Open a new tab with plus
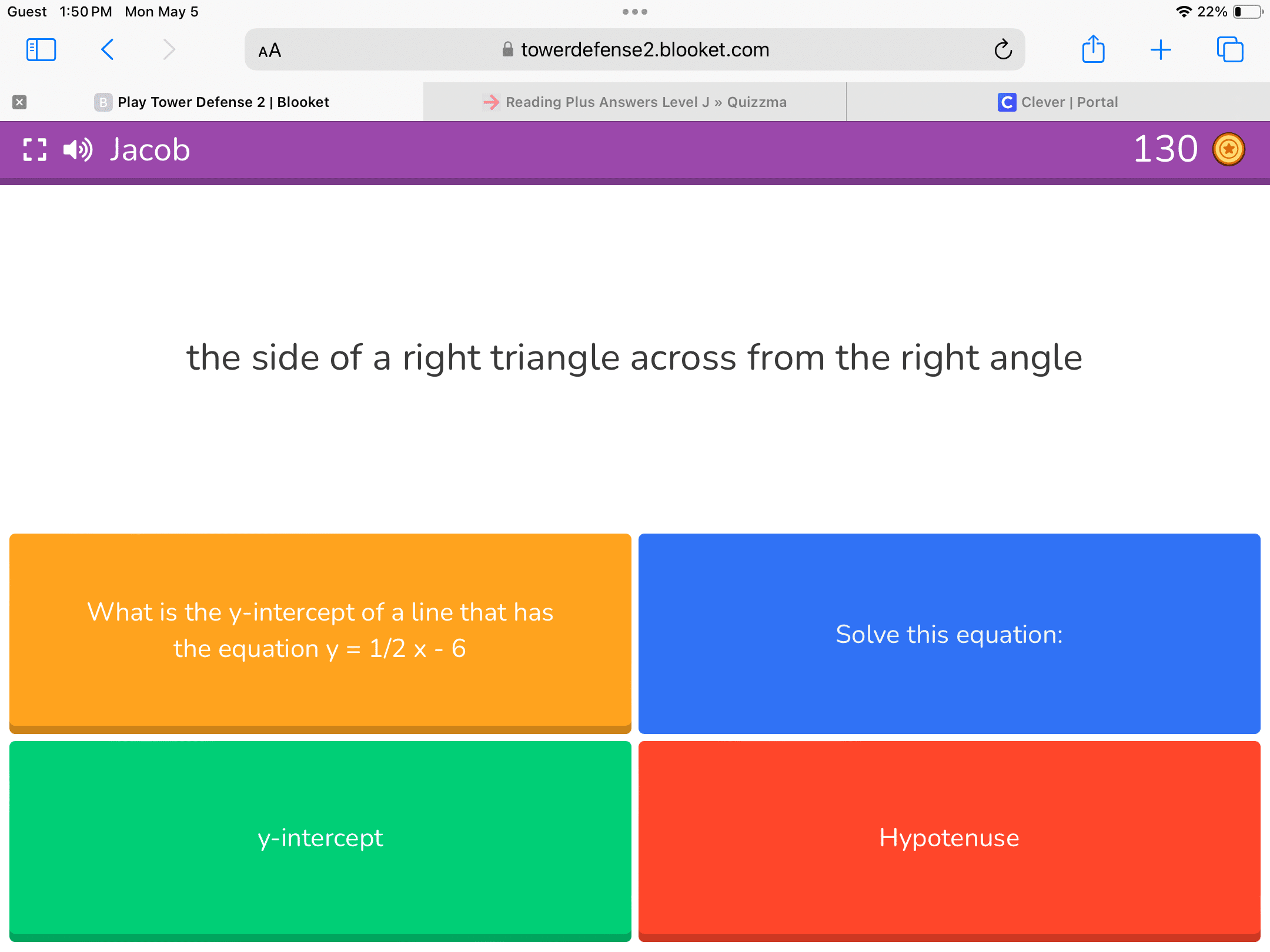 [1161, 50]
